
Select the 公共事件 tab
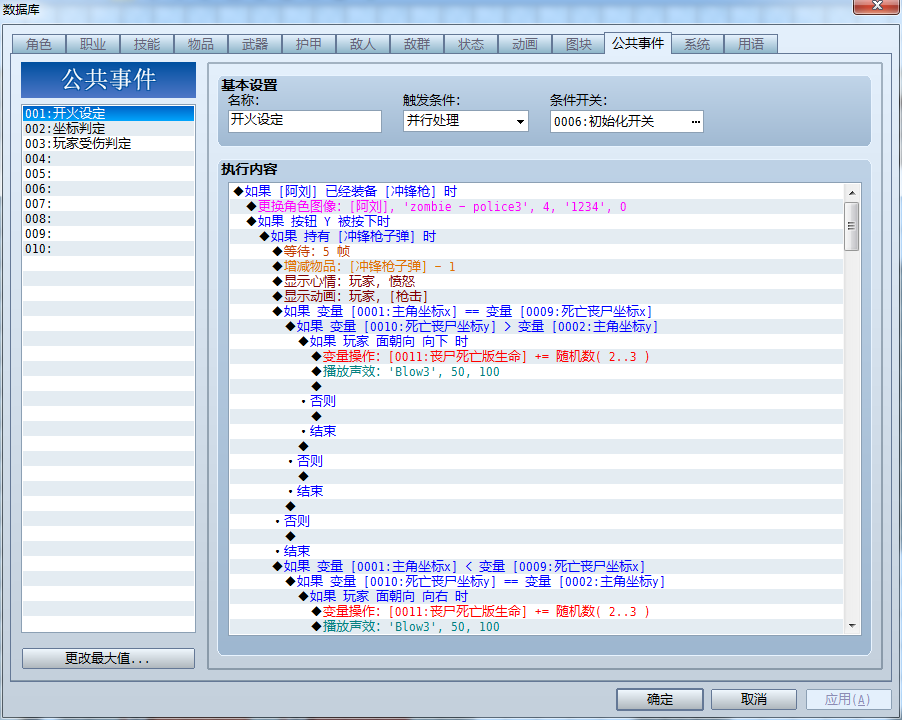[x=638, y=43]
